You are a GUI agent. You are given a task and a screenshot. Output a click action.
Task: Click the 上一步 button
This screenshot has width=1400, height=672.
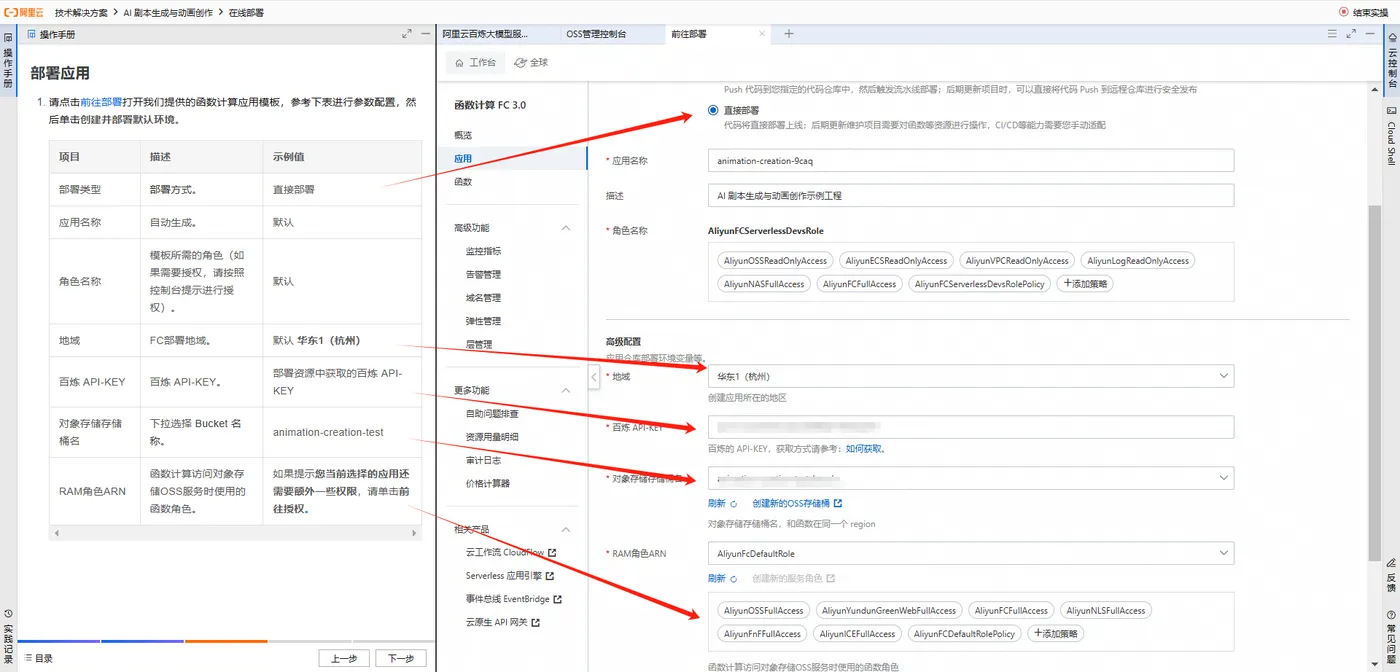344,658
